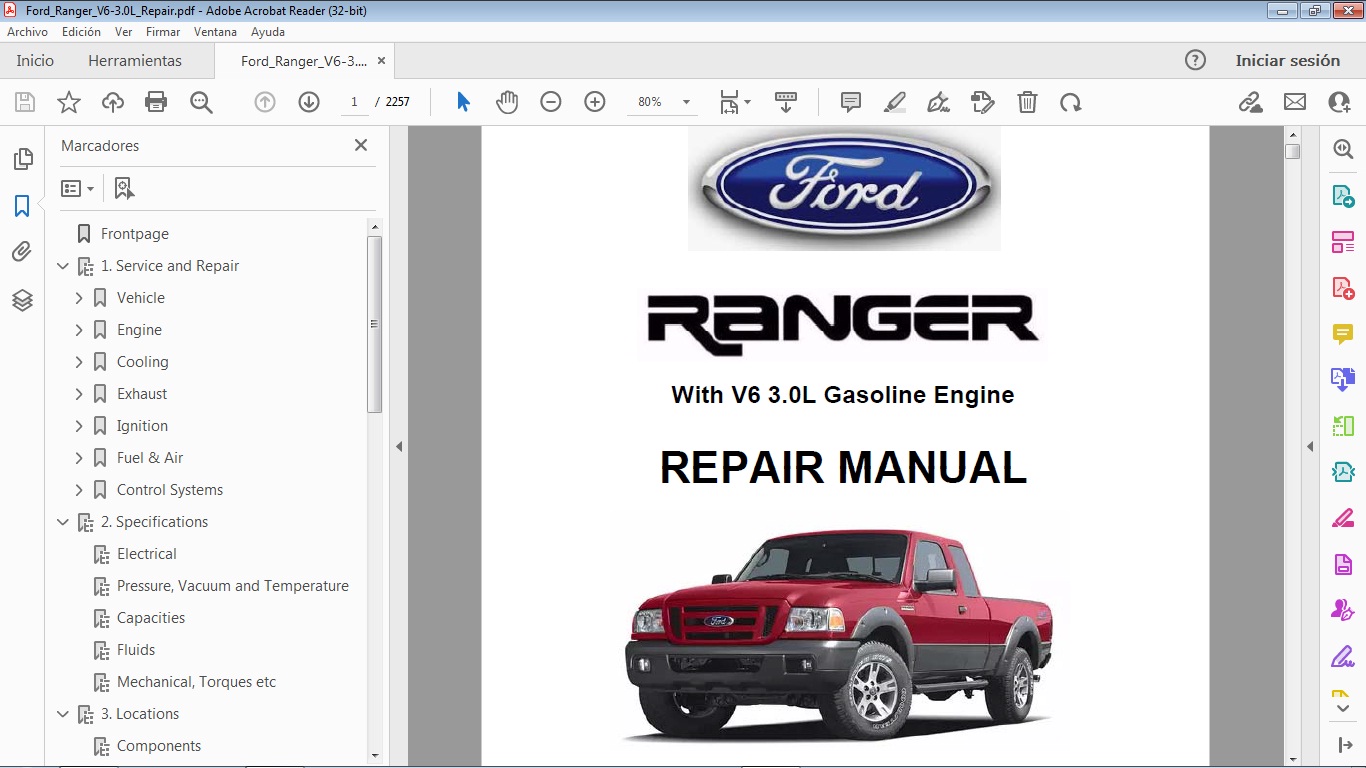Click the Attachments paperclip icon
This screenshot has width=1366, height=768.
pos(22,251)
